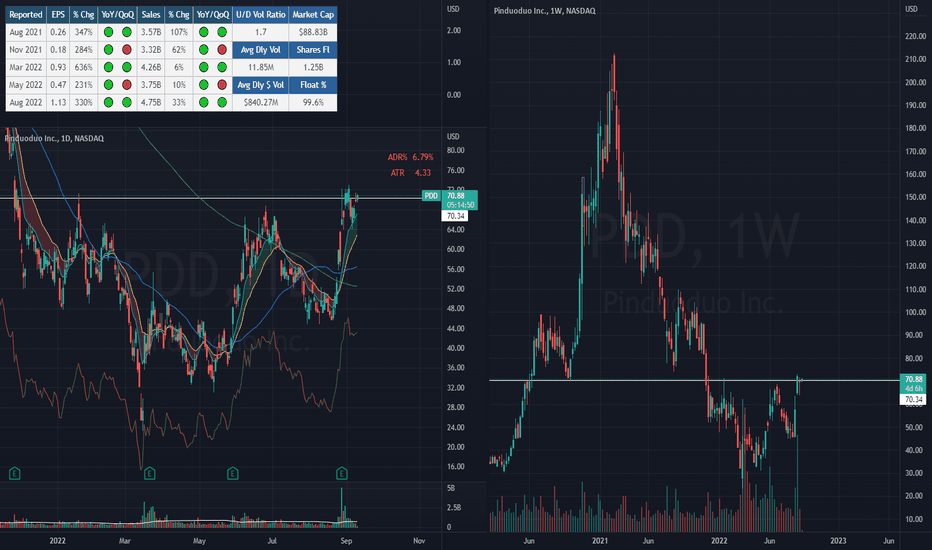This screenshot has height=550, width=932.
Task: Click the EPS value '0.26'
Action: [58, 32]
